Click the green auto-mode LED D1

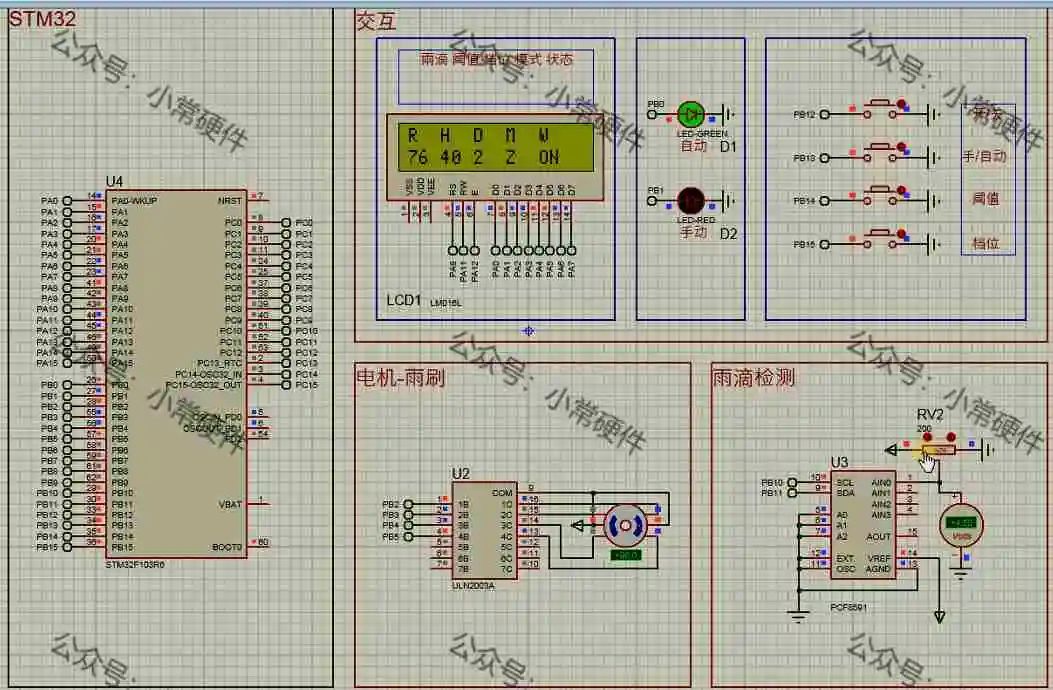690,114
